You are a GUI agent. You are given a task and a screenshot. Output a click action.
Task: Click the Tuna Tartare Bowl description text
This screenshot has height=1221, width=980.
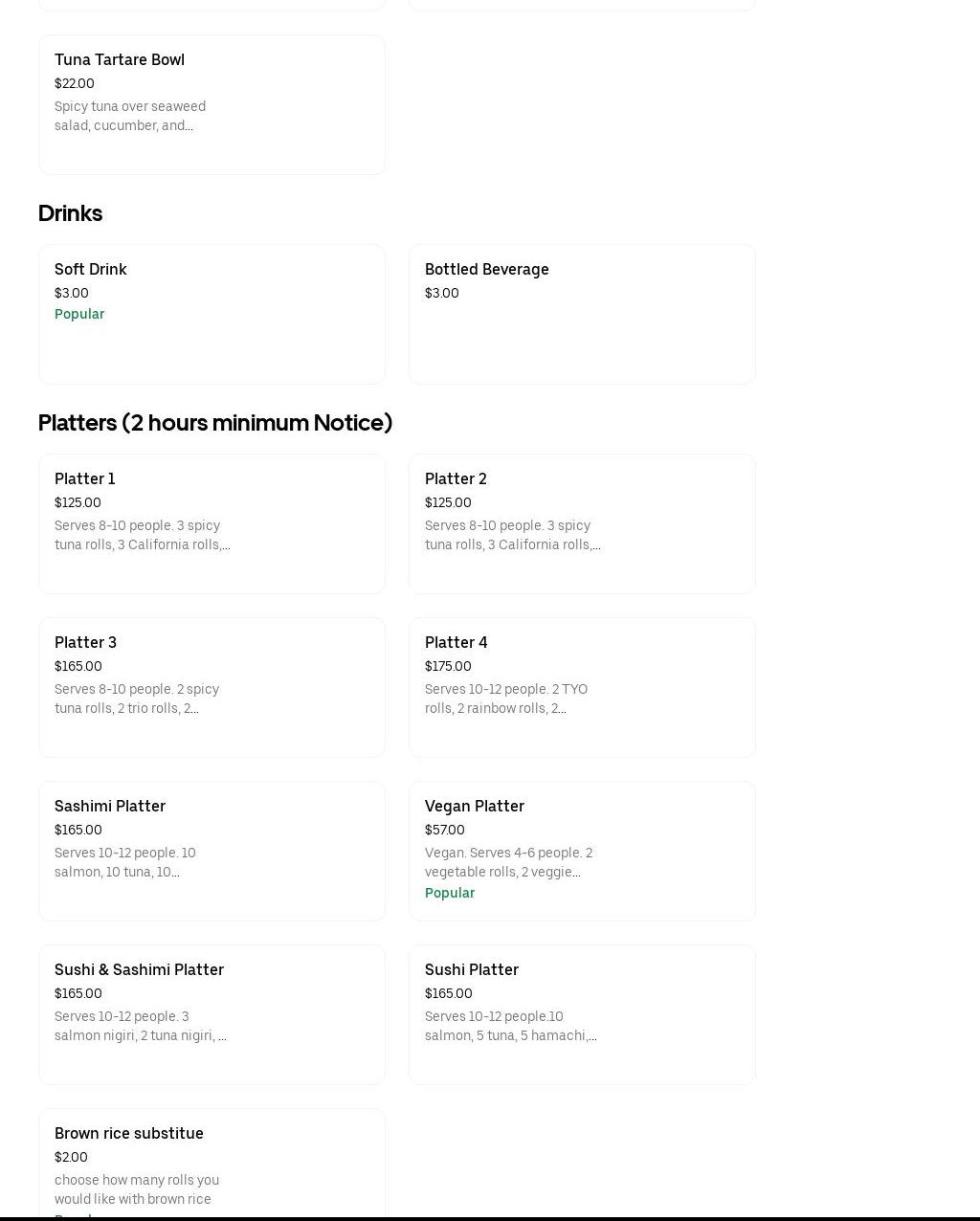pyautogui.click(x=130, y=116)
